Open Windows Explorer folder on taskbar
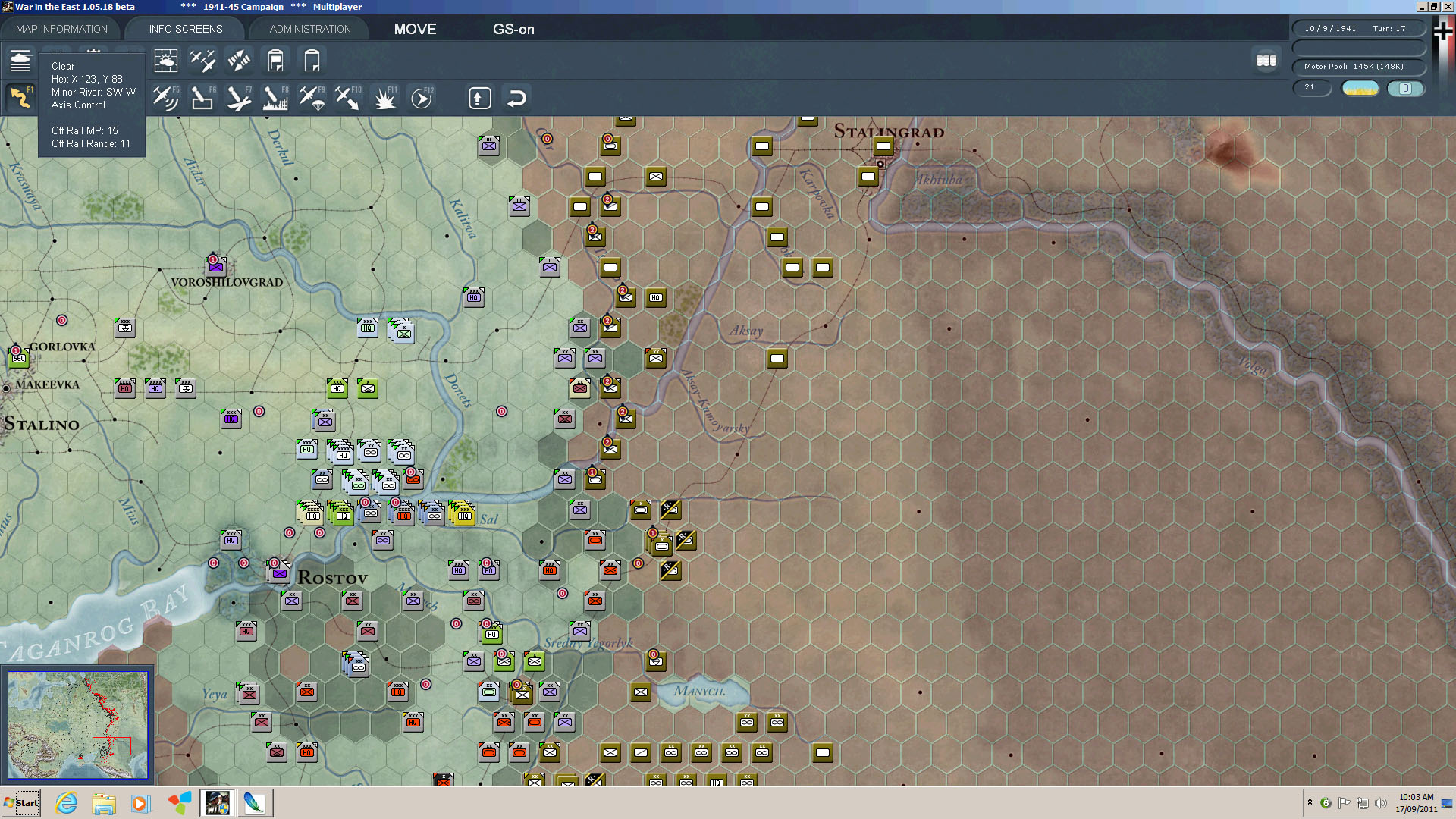This screenshot has width=1456, height=819. (104, 803)
